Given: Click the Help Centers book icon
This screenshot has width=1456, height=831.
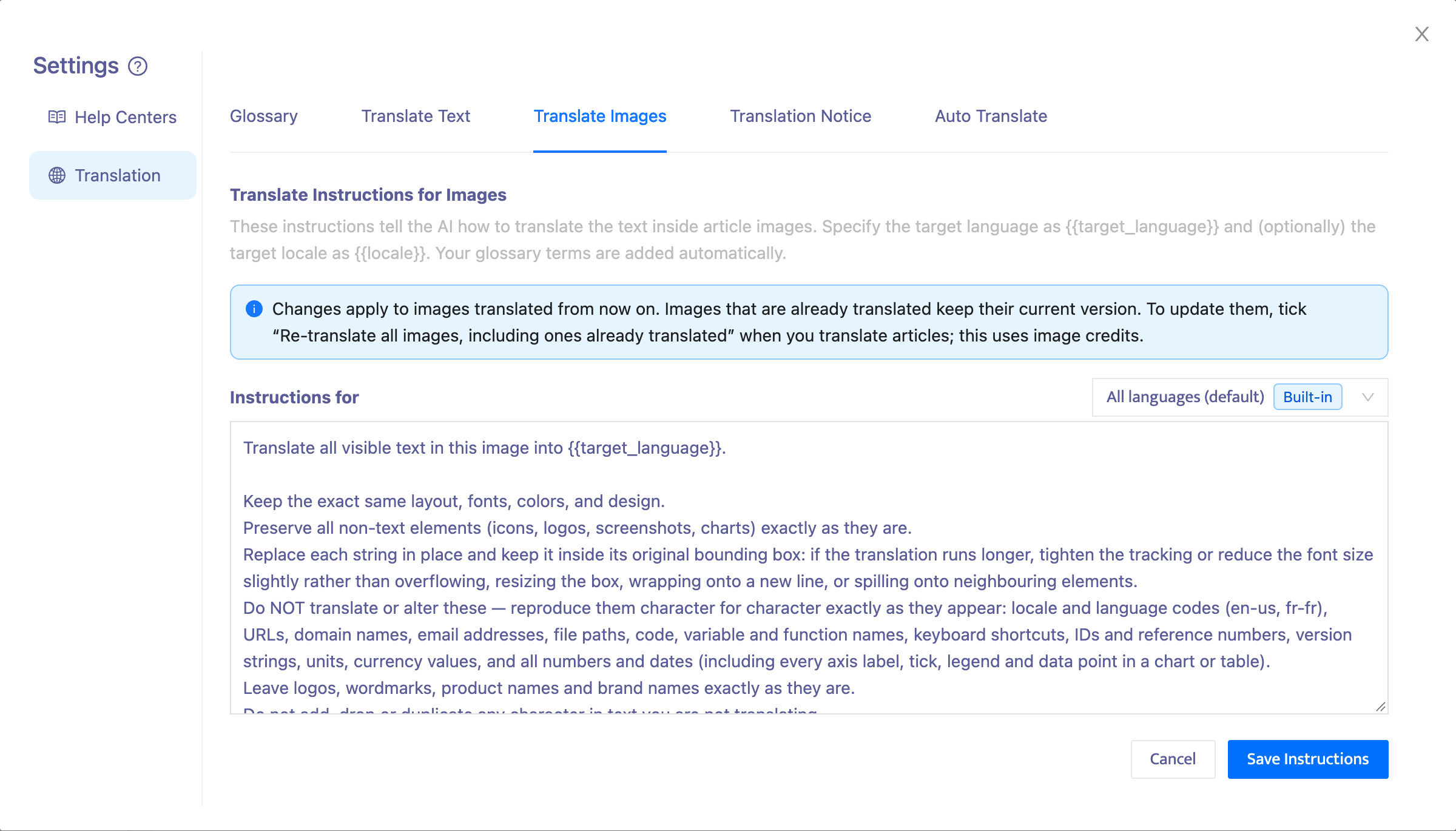Looking at the screenshot, I should [57, 117].
